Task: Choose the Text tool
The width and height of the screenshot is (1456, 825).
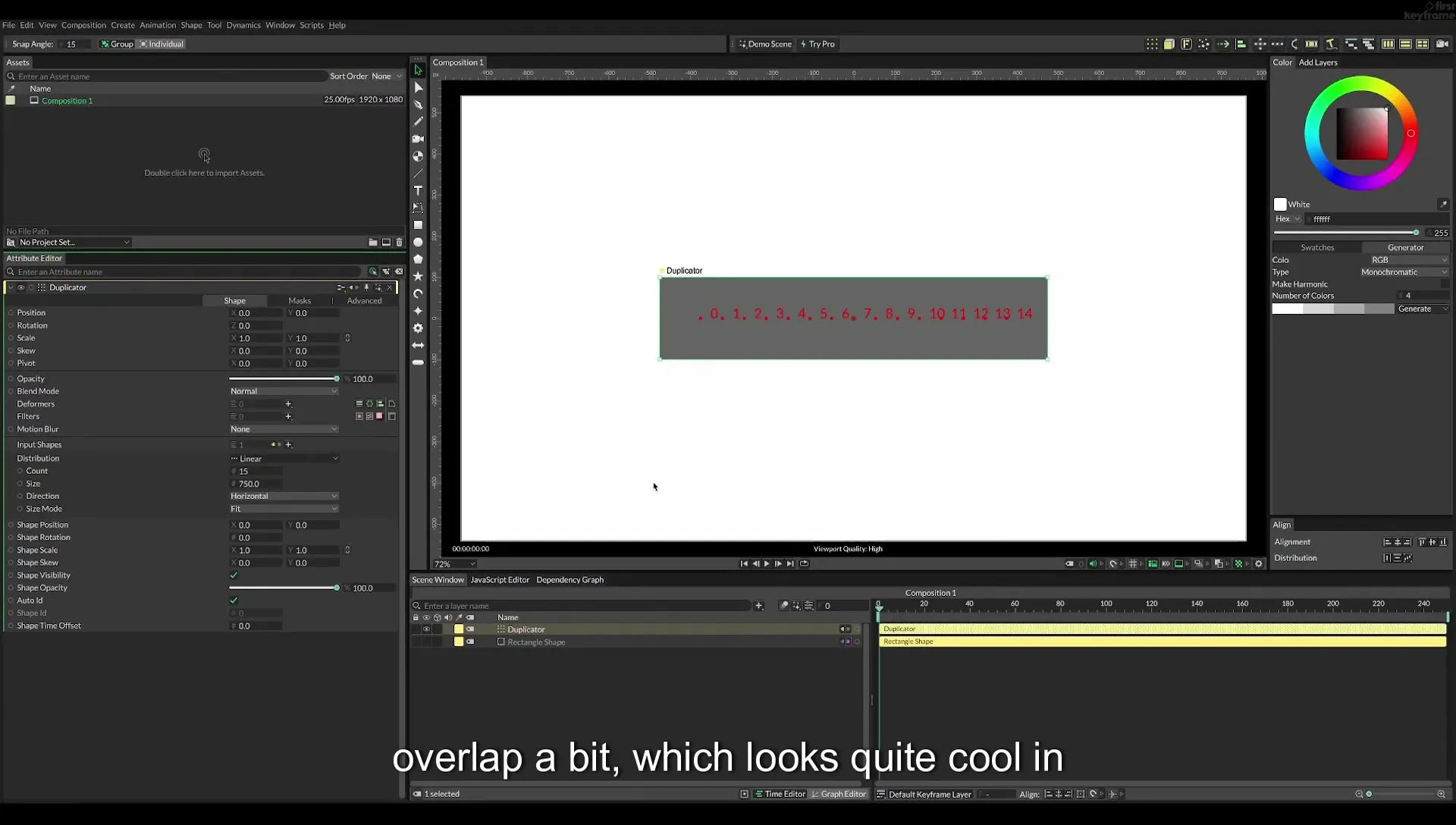Action: (x=418, y=190)
